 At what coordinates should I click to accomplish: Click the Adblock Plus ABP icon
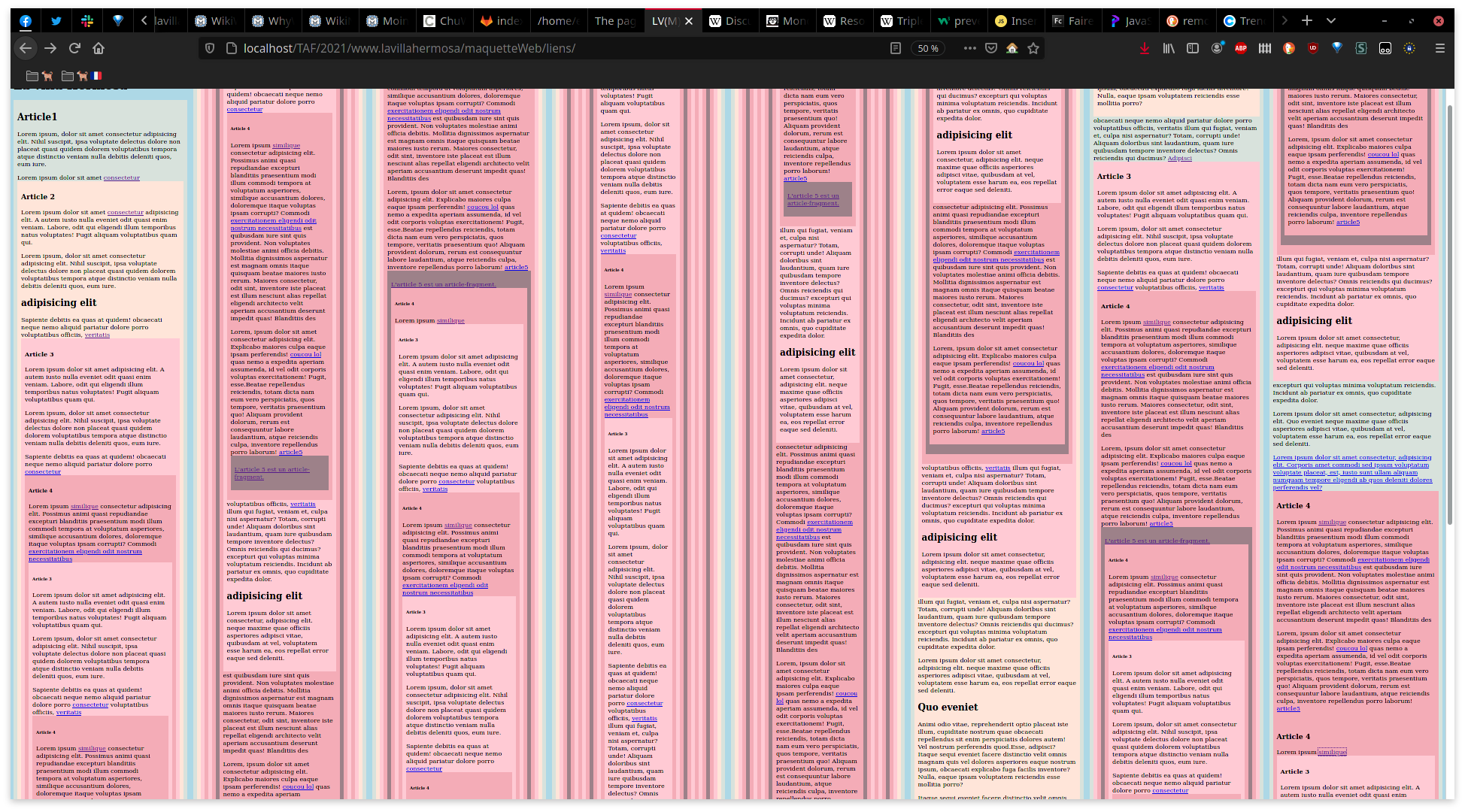click(1241, 48)
